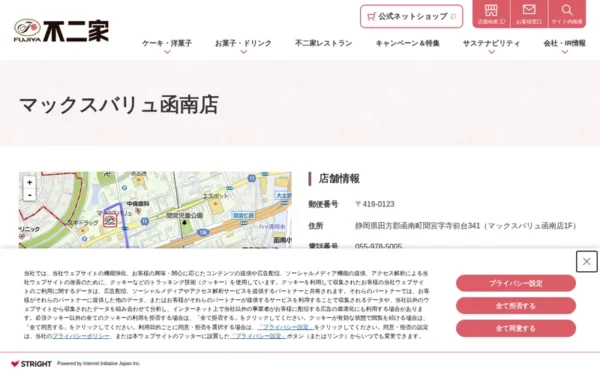The width and height of the screenshot is (600, 375).
Task: Click the shopping cart icon
Action: pyautogui.click(x=371, y=16)
